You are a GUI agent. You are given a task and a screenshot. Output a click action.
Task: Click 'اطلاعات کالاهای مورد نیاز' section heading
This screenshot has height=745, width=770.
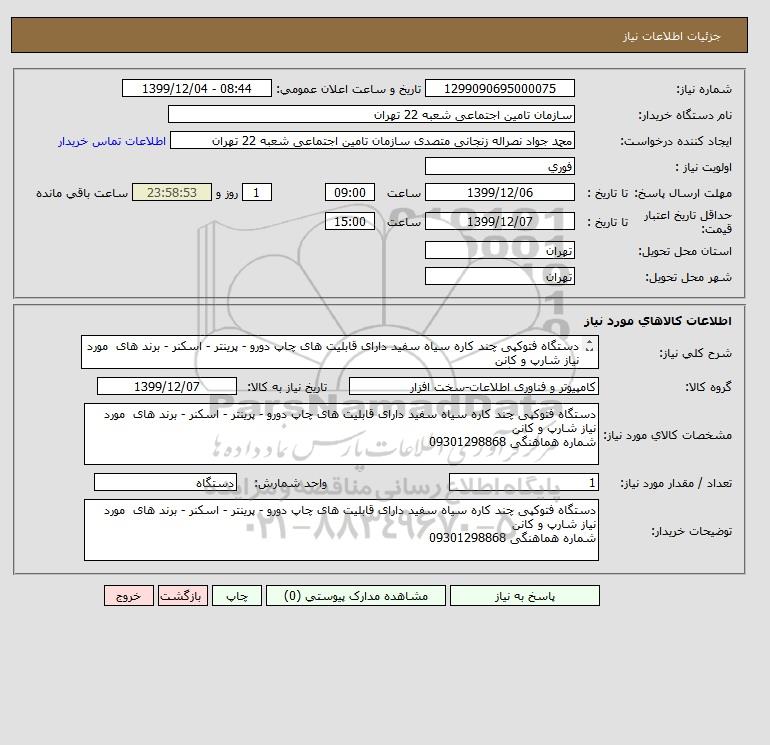click(658, 321)
